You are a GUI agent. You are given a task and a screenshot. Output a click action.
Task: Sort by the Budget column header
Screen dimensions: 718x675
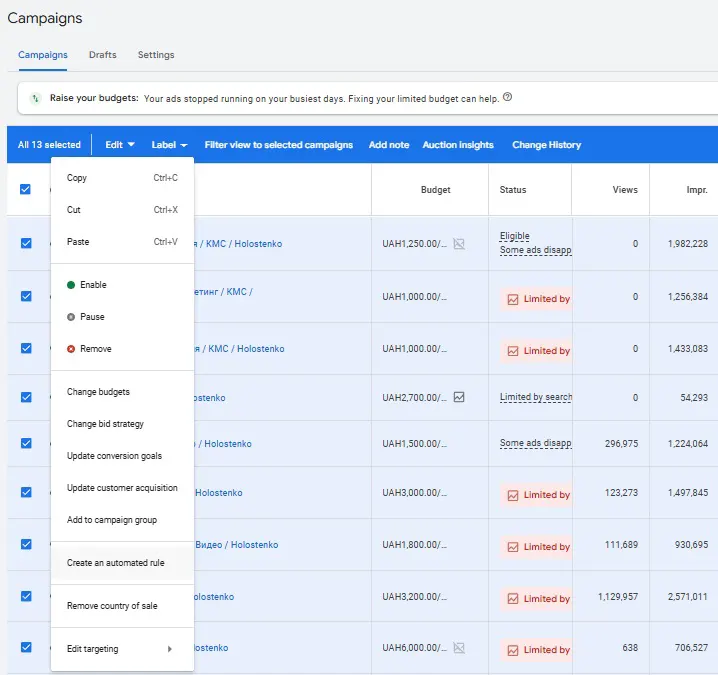click(x=435, y=190)
